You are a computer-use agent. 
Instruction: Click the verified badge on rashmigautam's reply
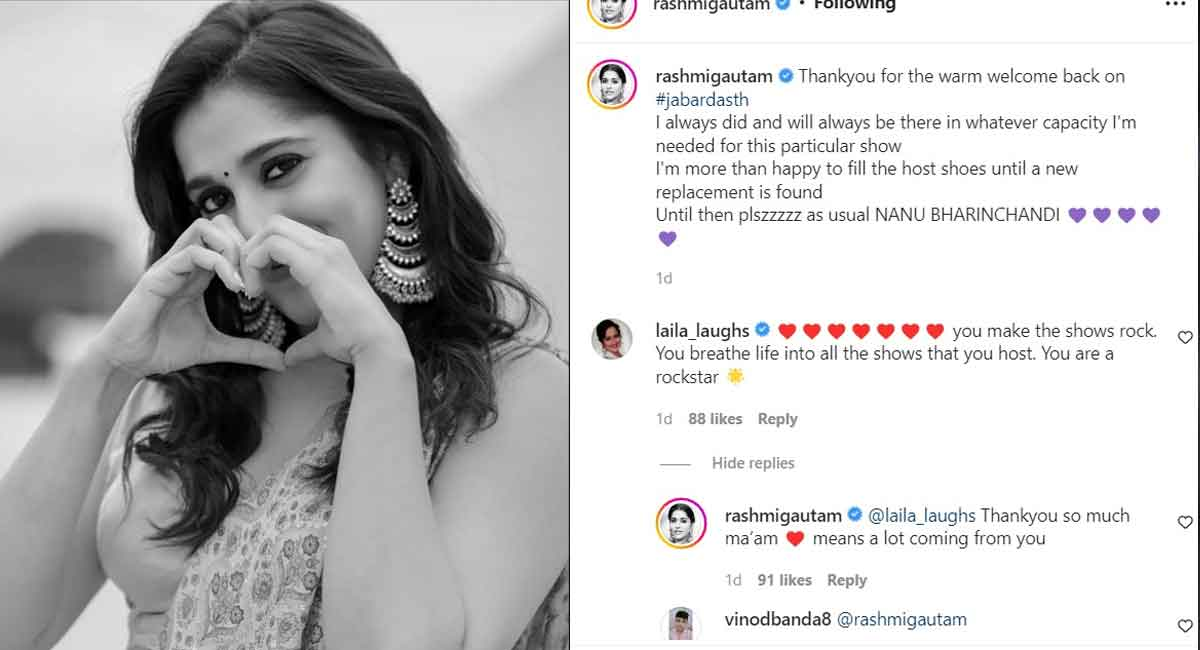(855, 515)
